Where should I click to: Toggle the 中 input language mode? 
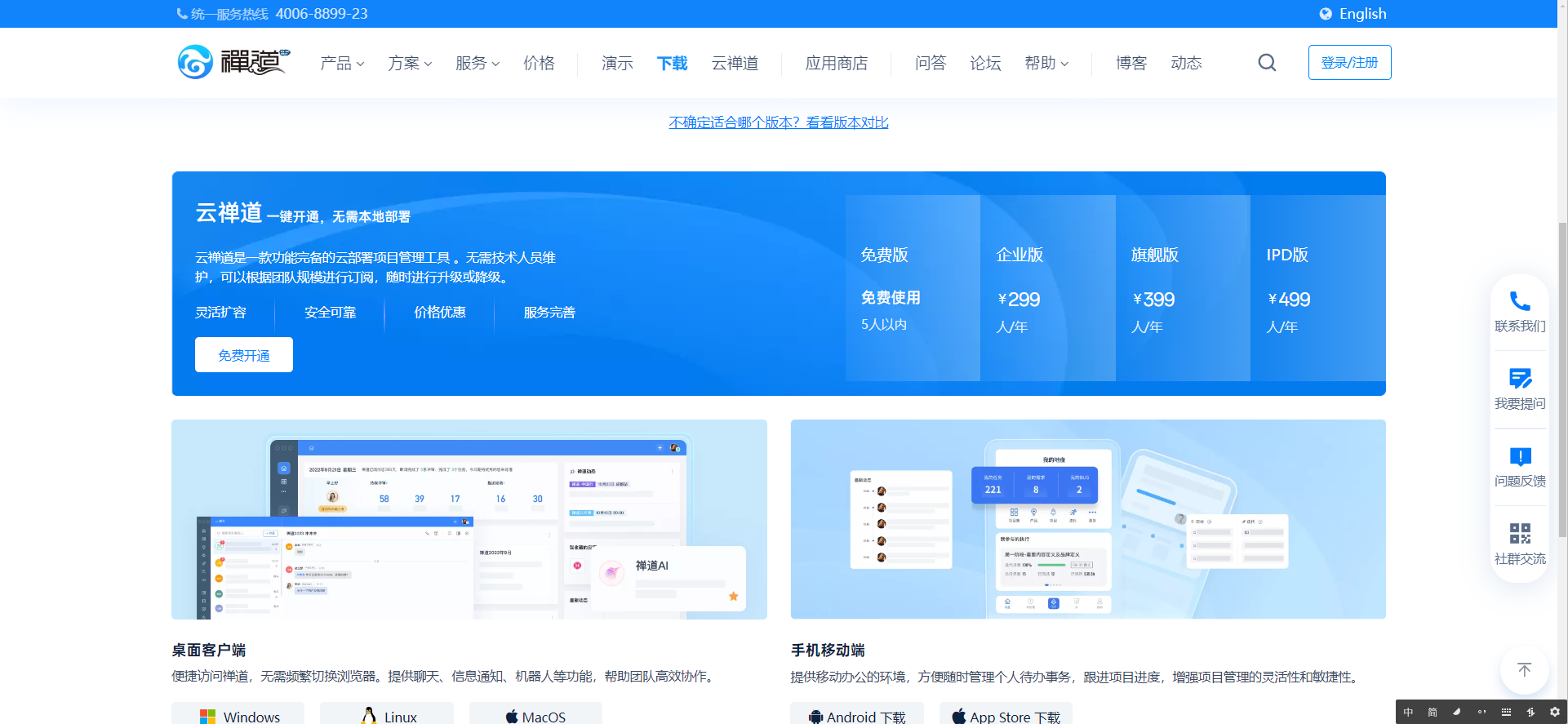pos(1408,713)
